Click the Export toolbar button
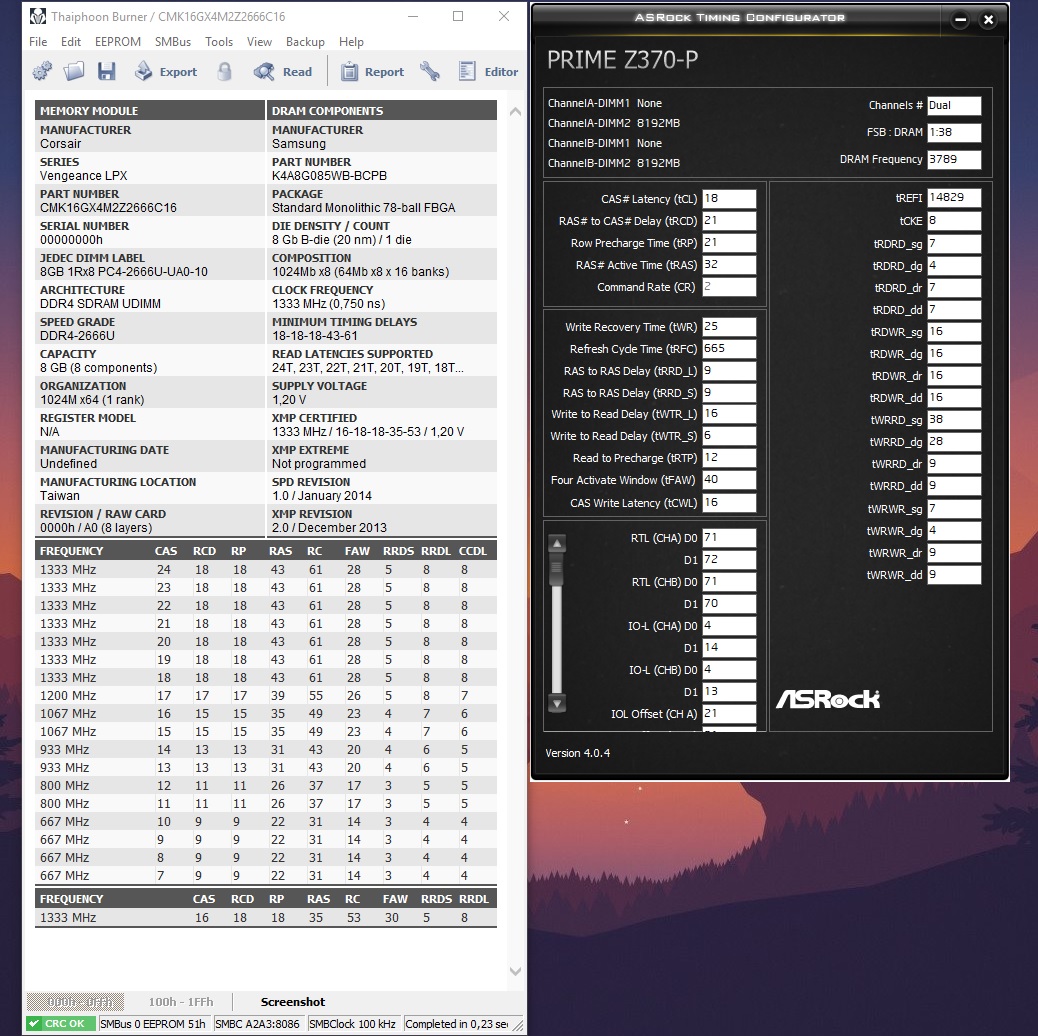 pyautogui.click(x=165, y=71)
